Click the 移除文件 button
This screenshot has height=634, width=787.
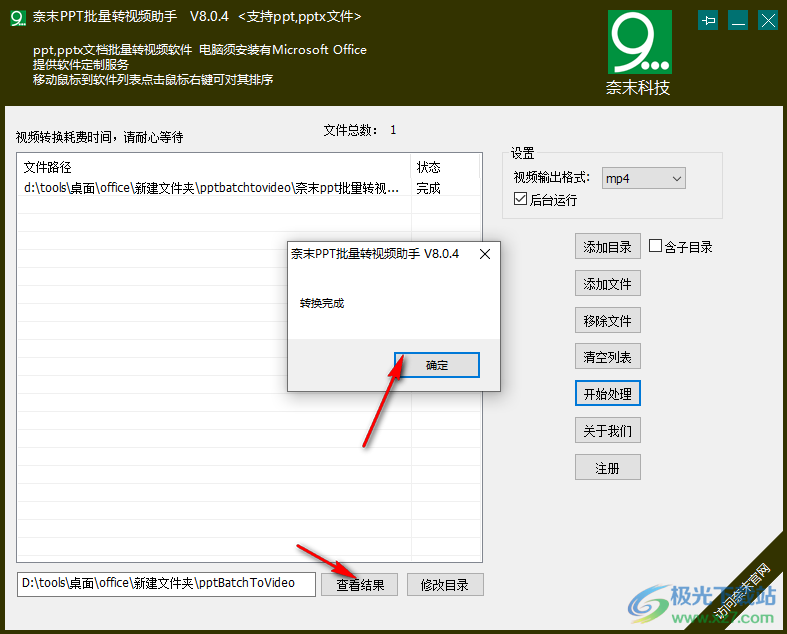pos(607,320)
